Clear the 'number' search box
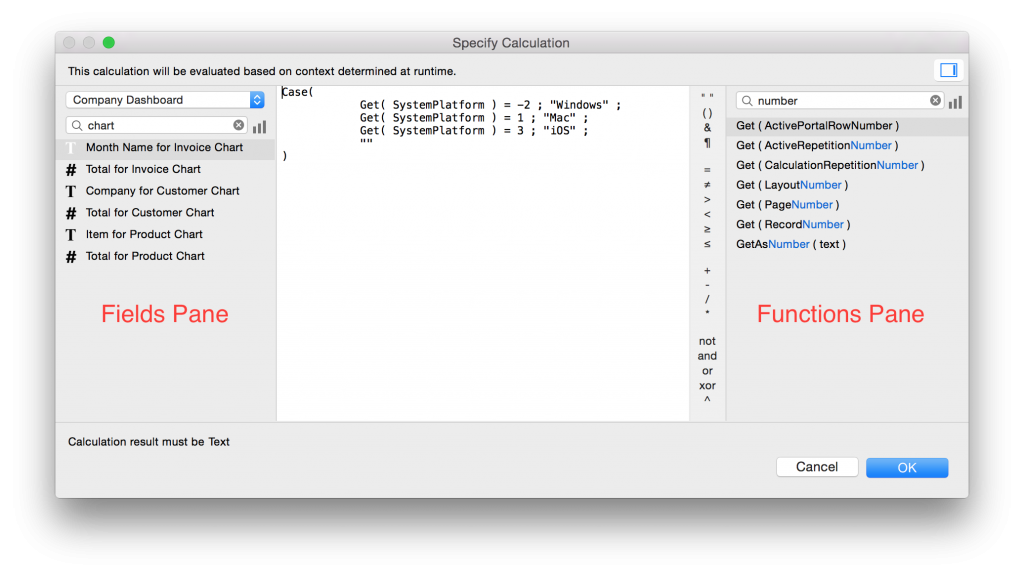Screen dimensions: 1024x577 [936, 100]
